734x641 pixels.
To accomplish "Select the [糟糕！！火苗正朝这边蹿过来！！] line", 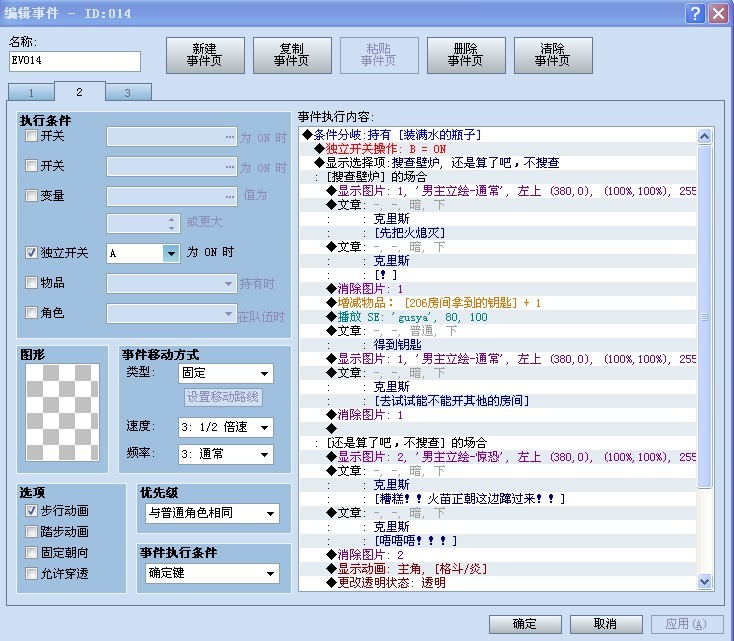I will [x=498, y=499].
